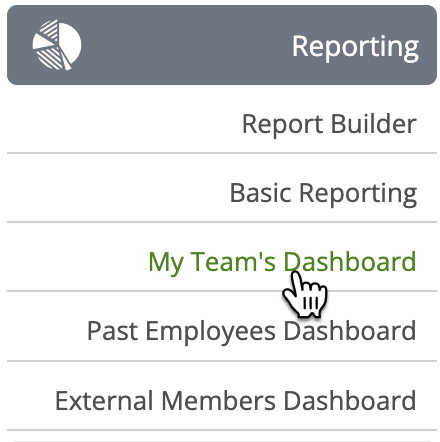Toggle the Reporting section via its title
Viewport: 440px width, 442px height.
click(355, 47)
